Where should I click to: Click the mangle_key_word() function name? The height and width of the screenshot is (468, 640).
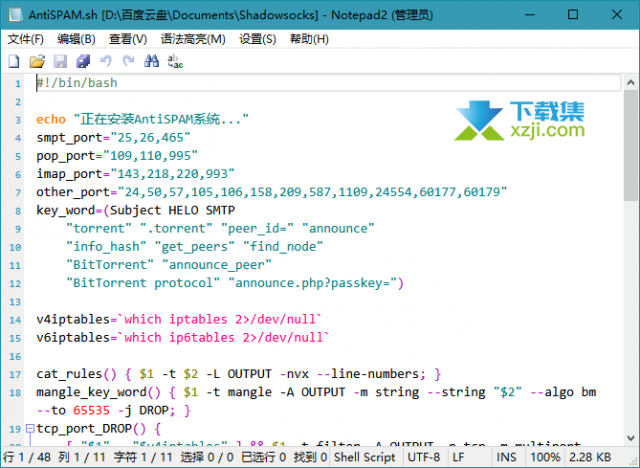click(98, 392)
